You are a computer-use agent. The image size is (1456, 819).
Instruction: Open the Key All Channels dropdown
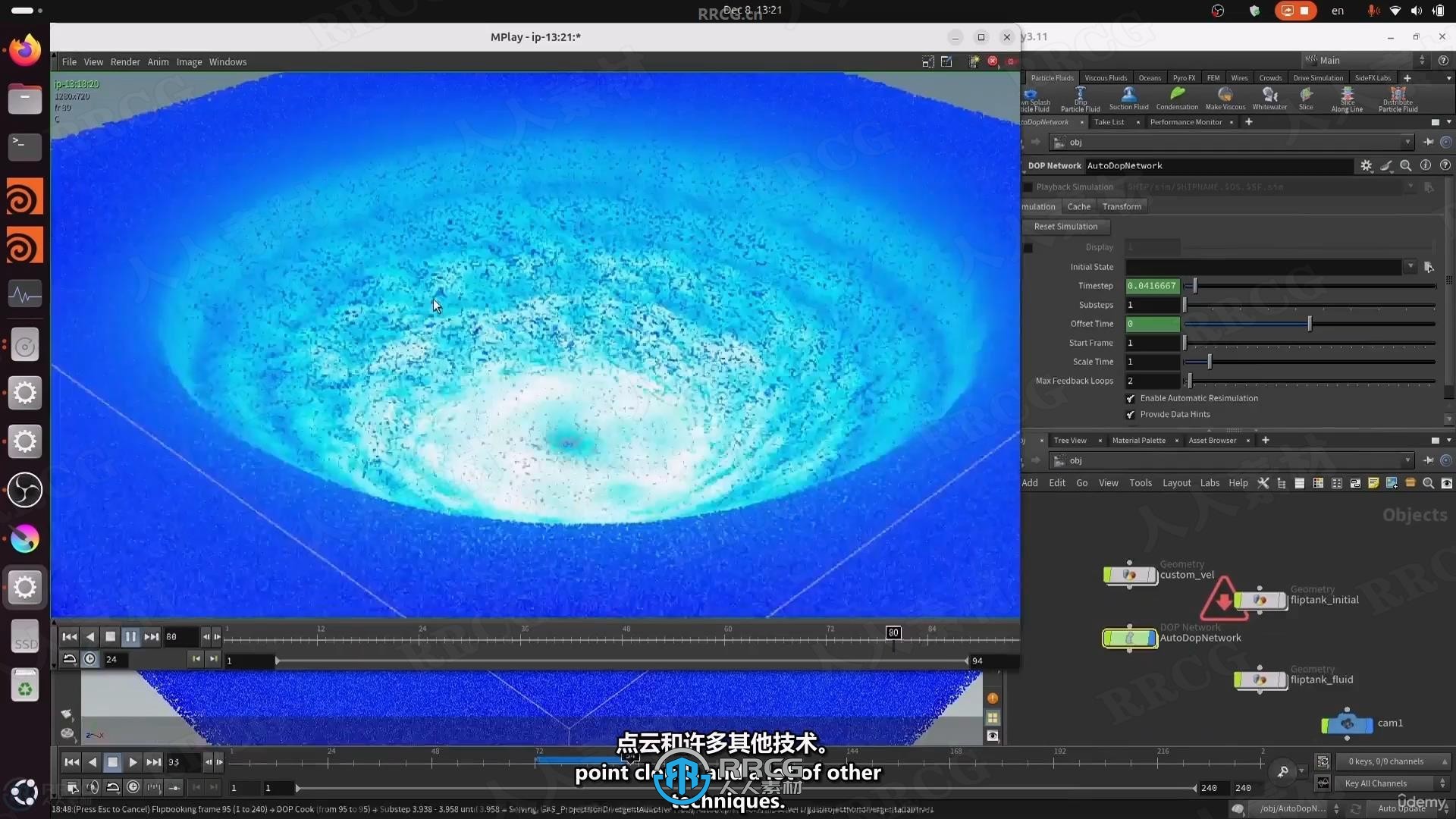tap(1394, 783)
